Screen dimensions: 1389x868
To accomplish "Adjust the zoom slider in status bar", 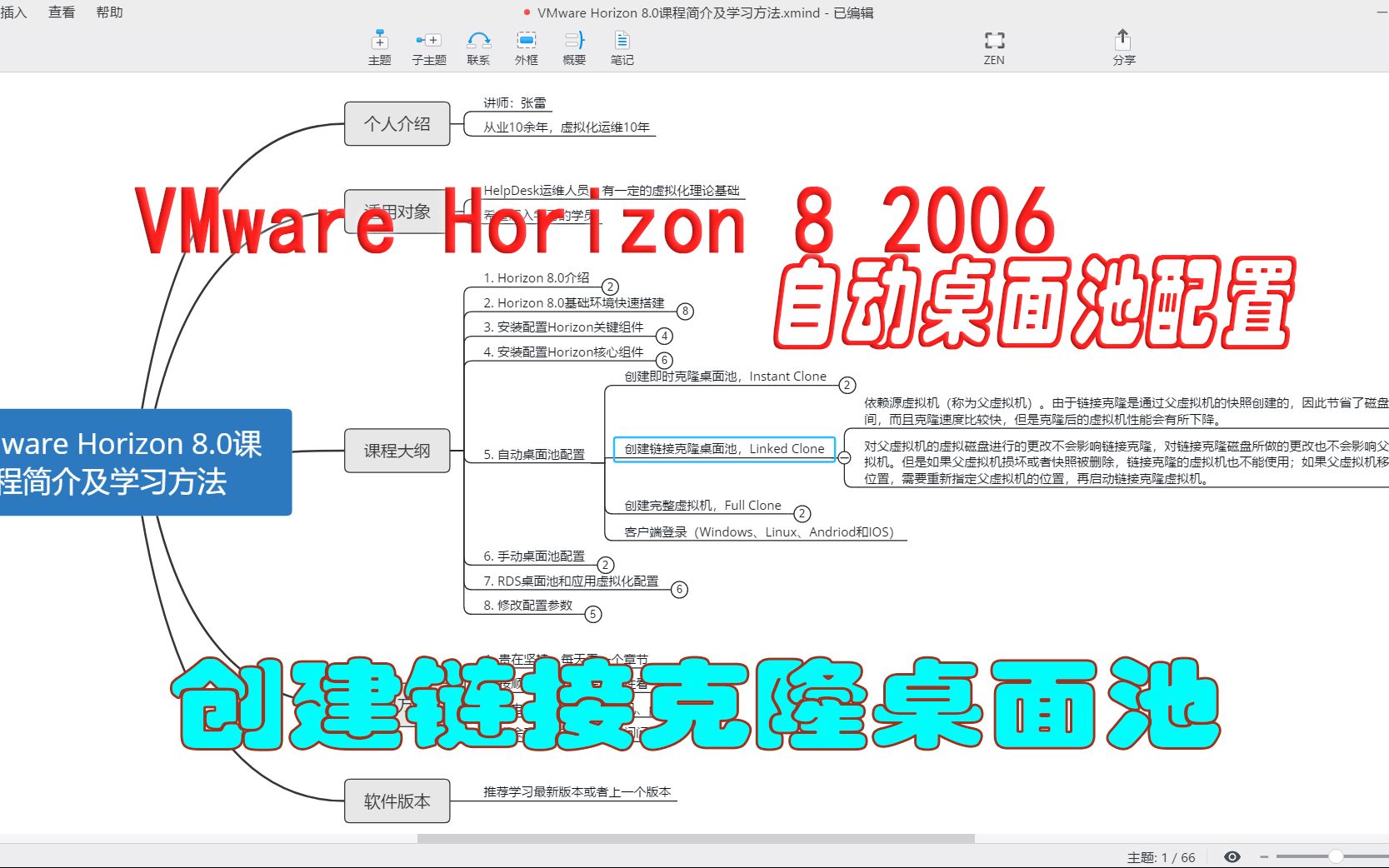I will [x=1336, y=856].
